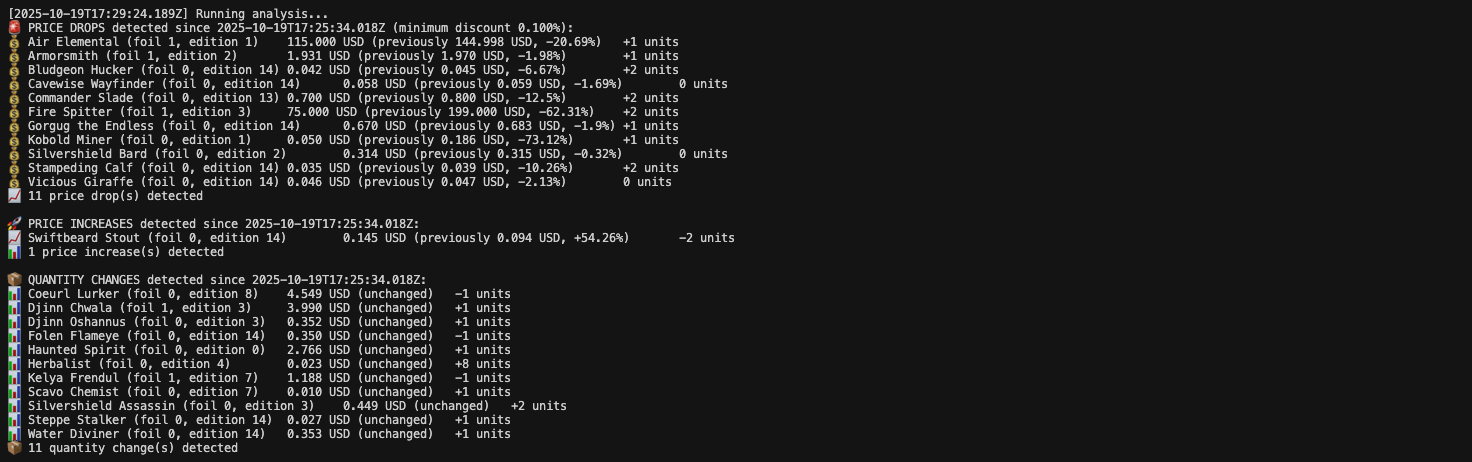1472x462 pixels.
Task: Click the rocket icon beside PRICE INCREASES
Action: [14, 224]
